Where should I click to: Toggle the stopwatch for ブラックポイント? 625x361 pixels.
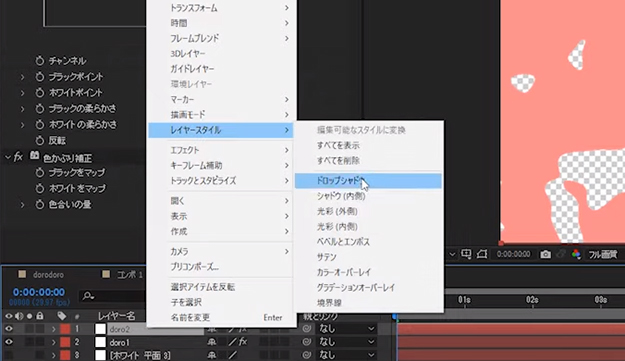(39, 77)
